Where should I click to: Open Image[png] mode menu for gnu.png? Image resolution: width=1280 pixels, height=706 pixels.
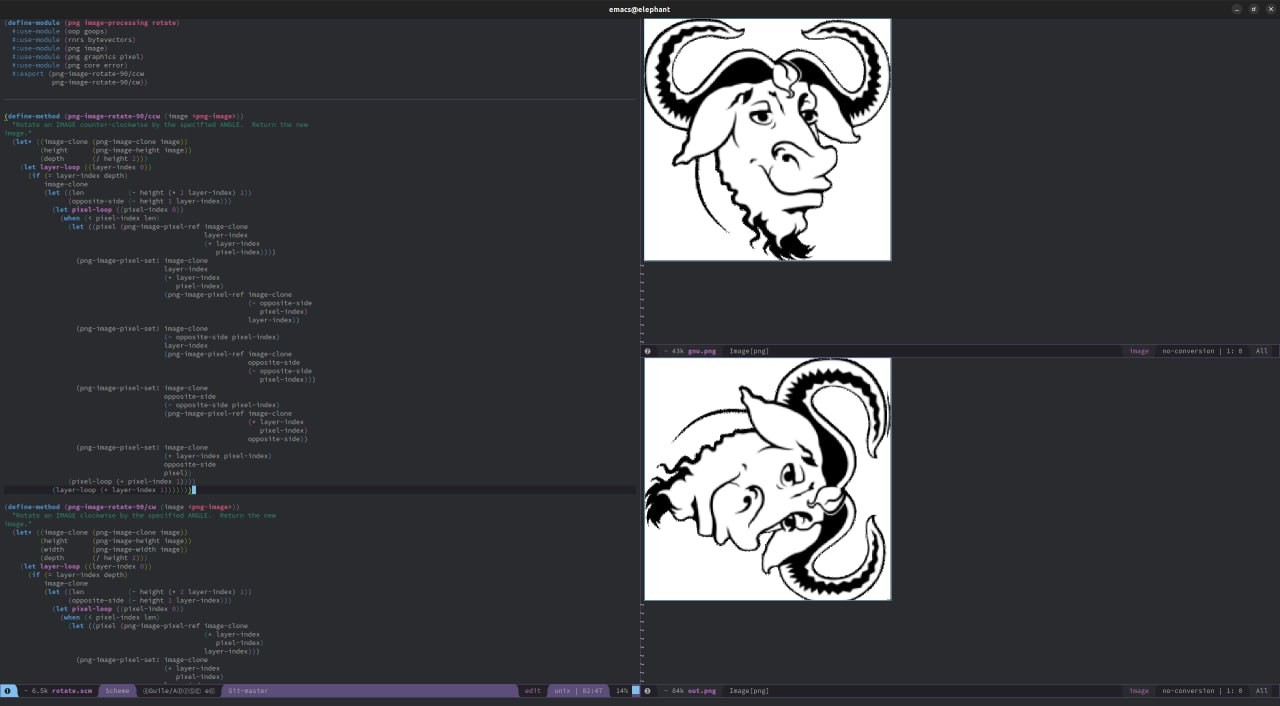pyautogui.click(x=749, y=351)
